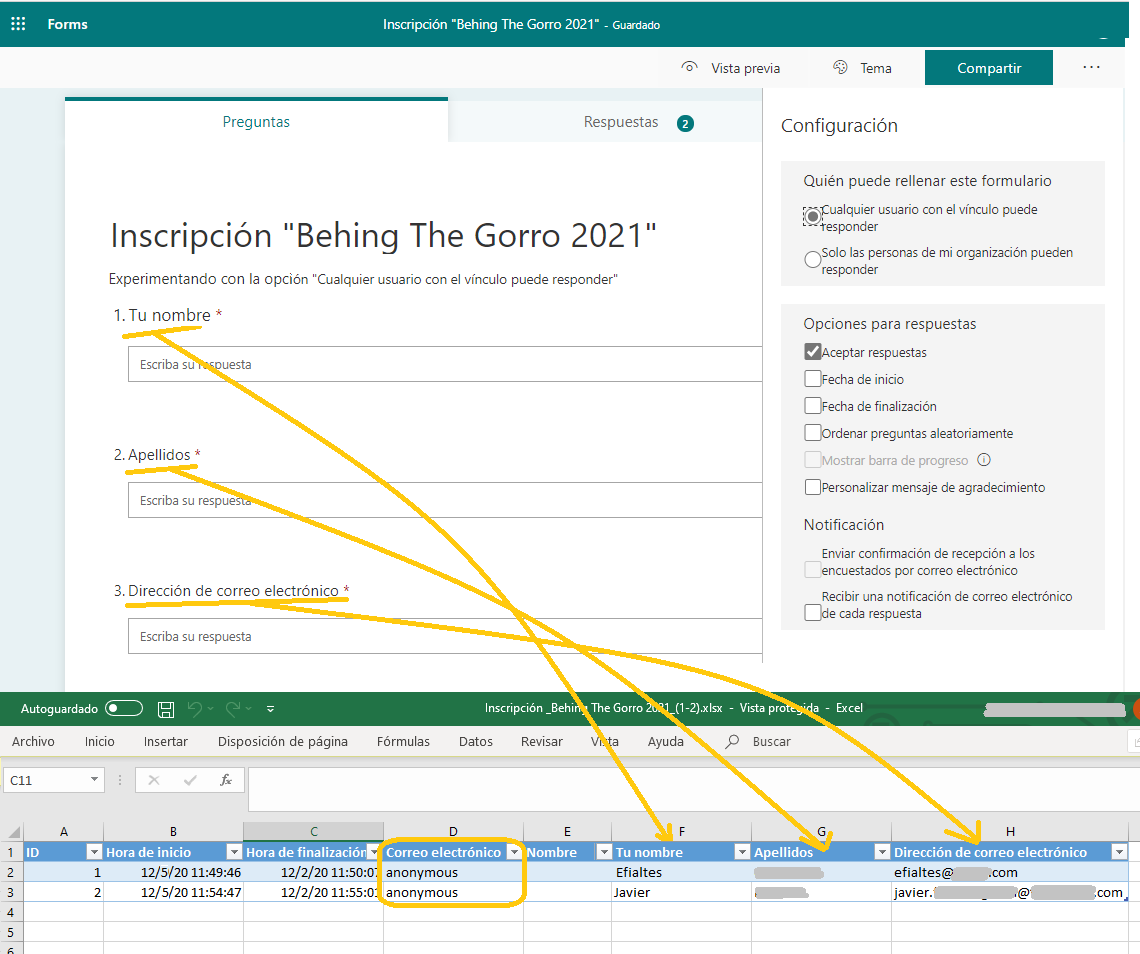
Task: Click the Respuestas count badge 2
Action: pos(685,123)
